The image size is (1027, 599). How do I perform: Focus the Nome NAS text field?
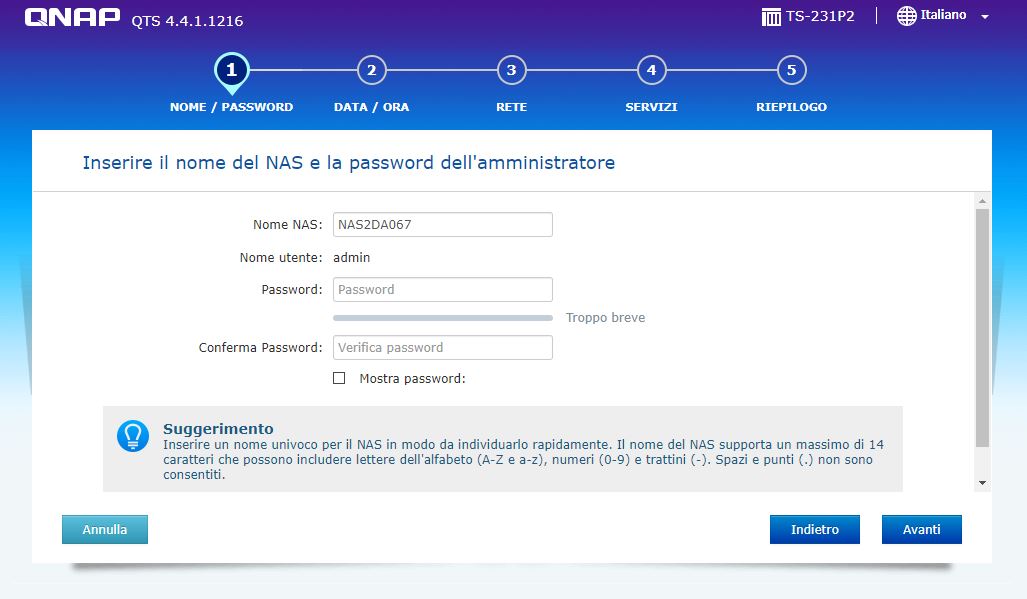[442, 224]
